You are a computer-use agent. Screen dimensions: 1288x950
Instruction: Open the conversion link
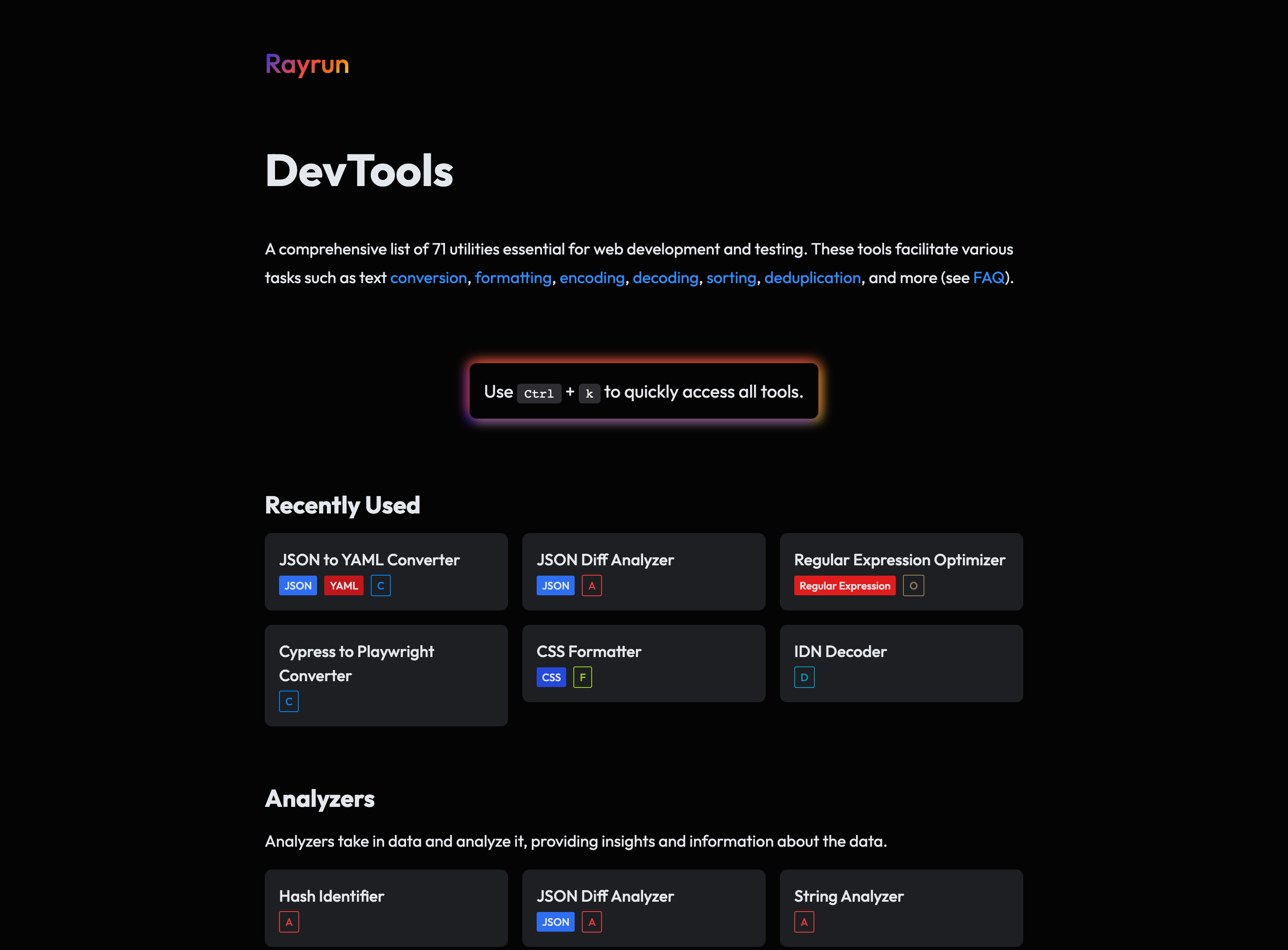428,278
